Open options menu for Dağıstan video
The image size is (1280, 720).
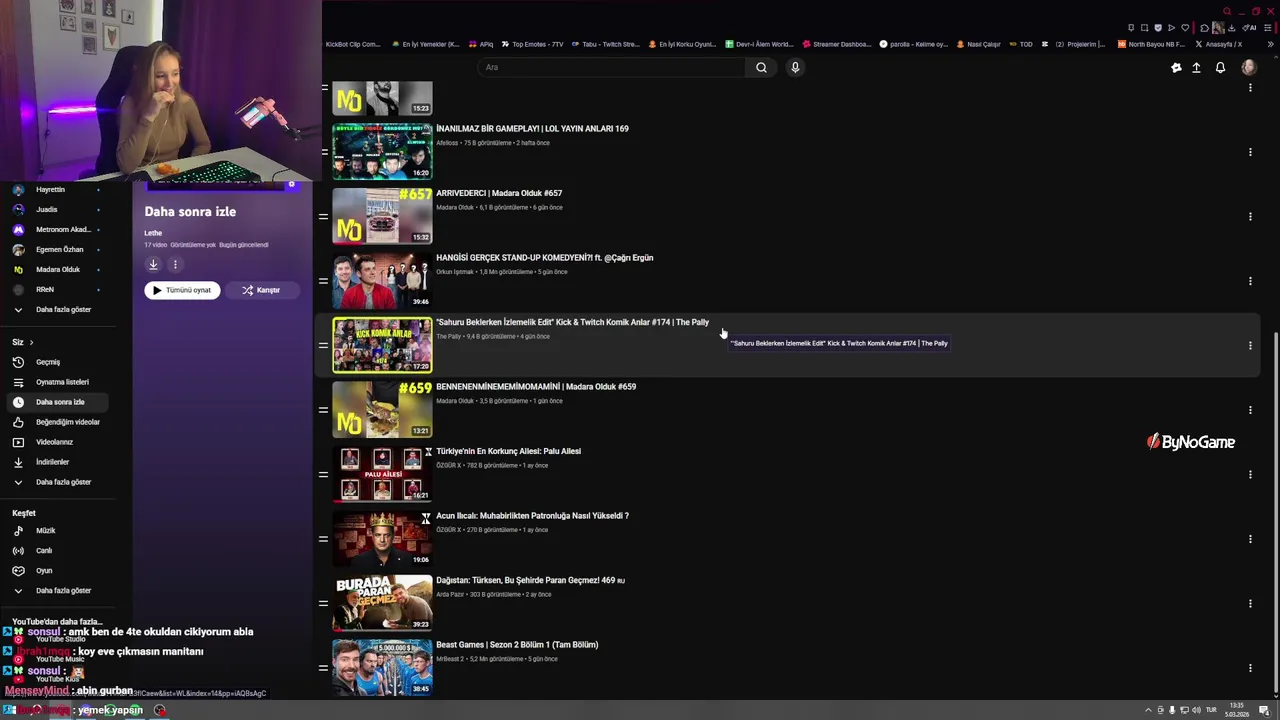(1250, 603)
